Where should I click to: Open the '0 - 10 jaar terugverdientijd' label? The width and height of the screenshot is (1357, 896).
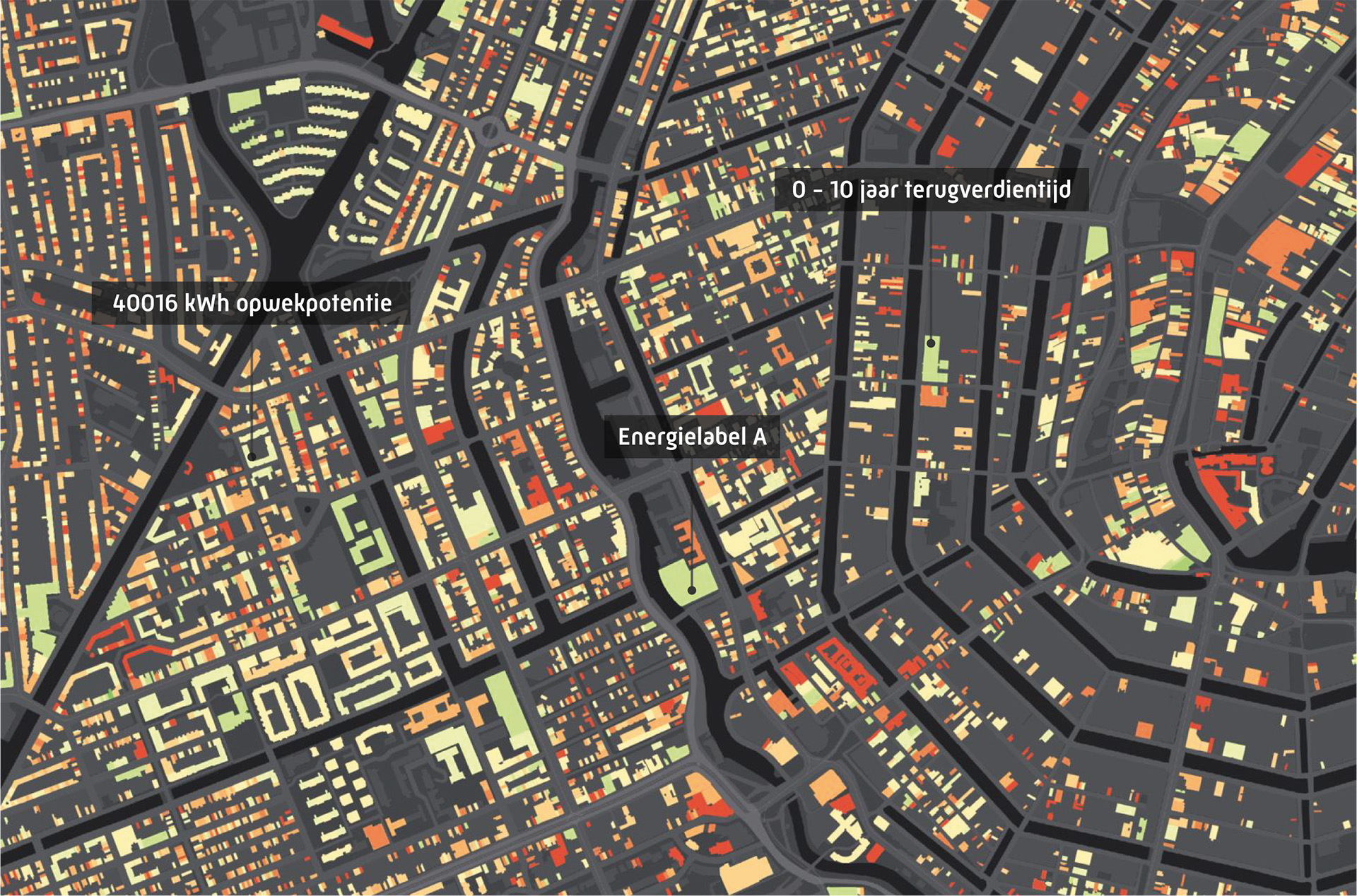931,189
